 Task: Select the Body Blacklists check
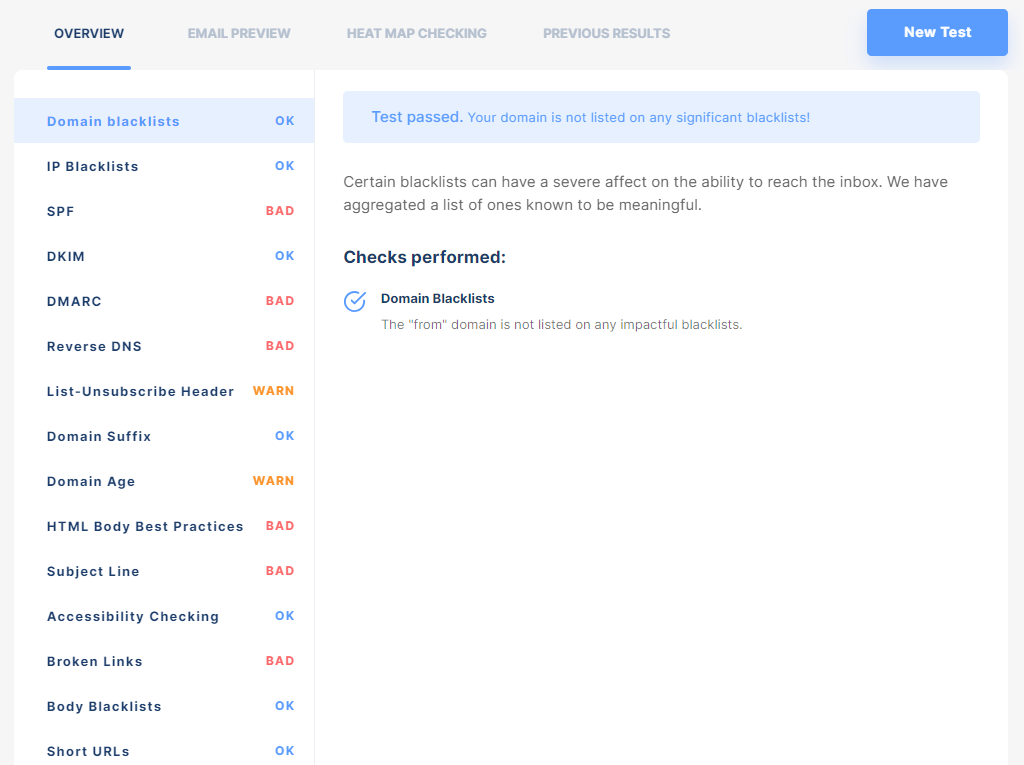(164, 706)
